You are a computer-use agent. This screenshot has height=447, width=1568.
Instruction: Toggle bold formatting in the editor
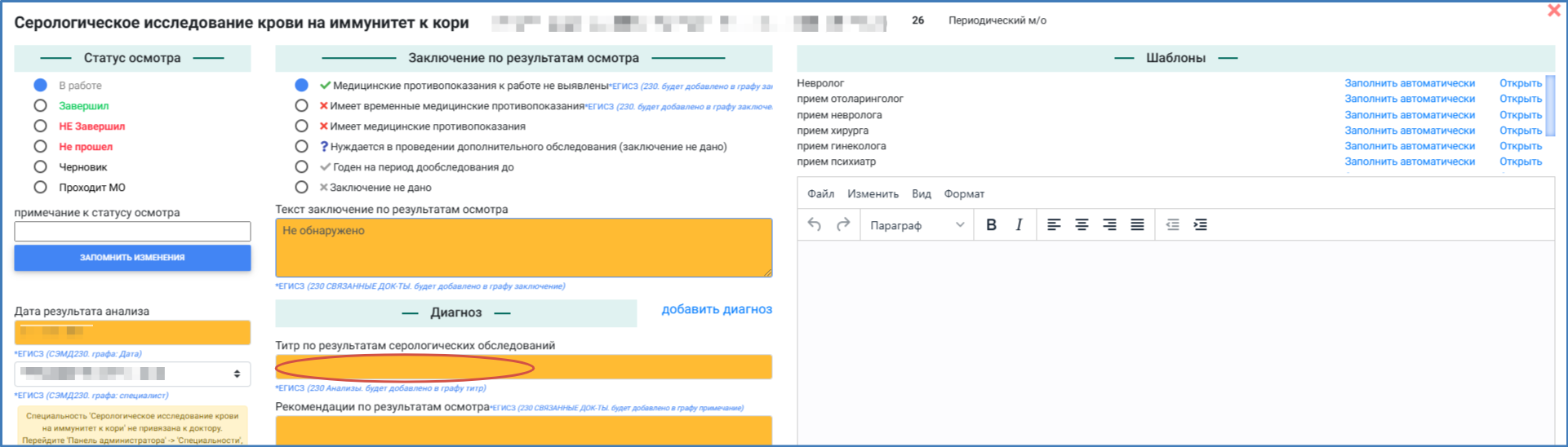coord(991,225)
